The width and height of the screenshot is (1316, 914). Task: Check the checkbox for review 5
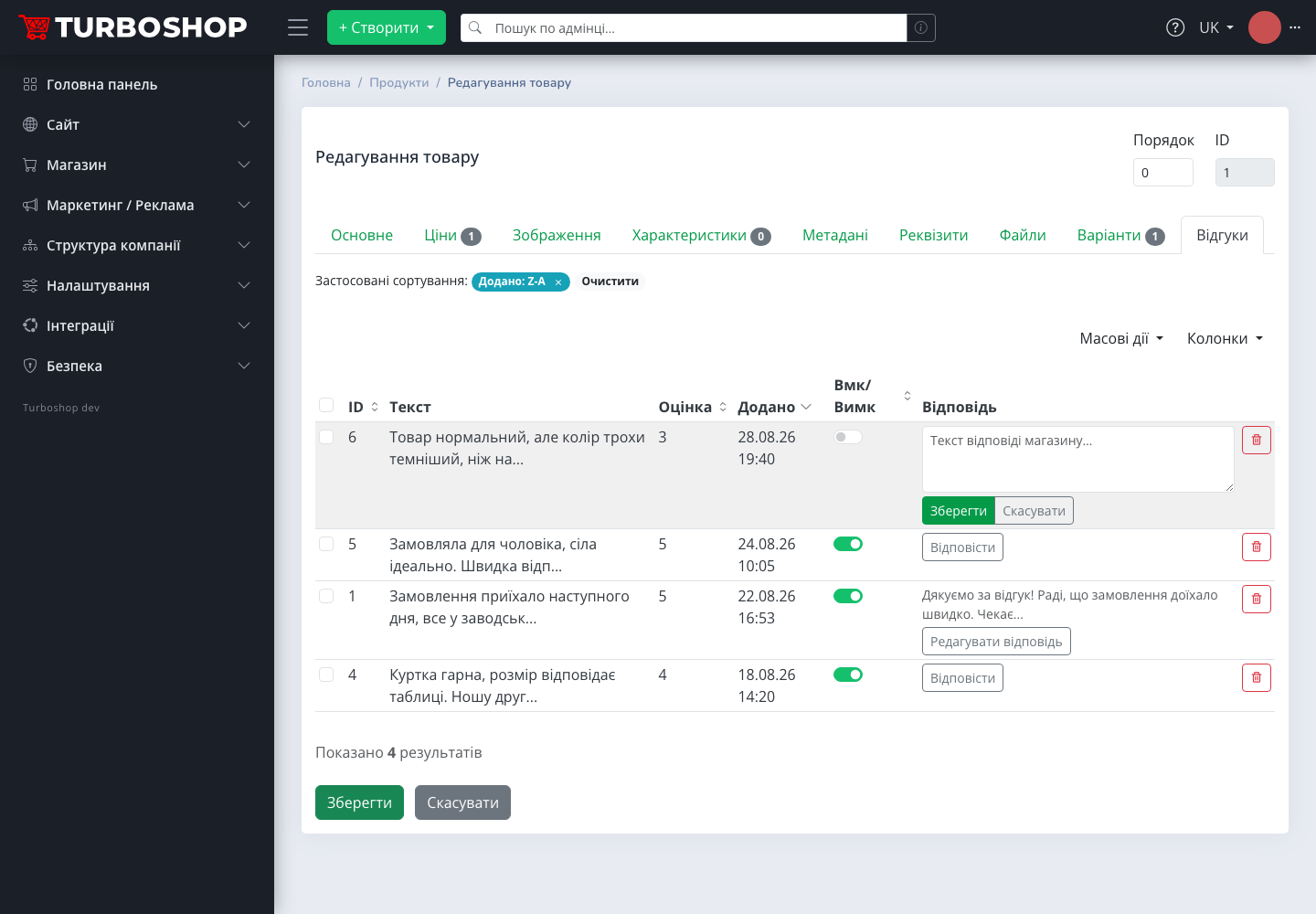click(326, 544)
